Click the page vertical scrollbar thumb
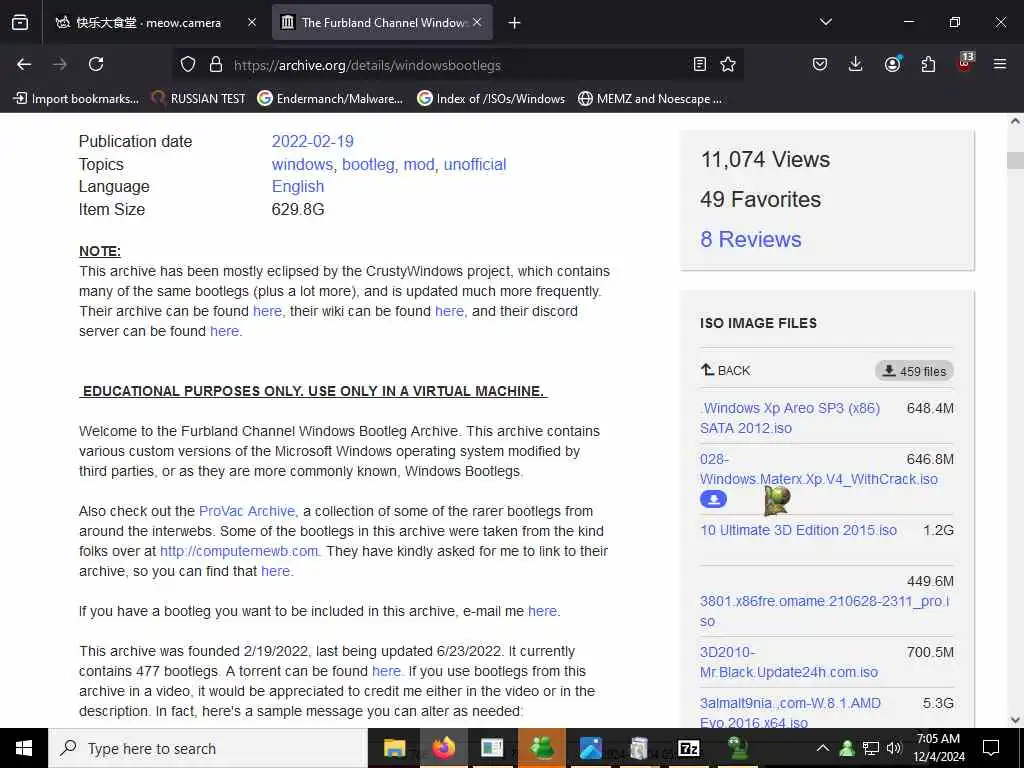The image size is (1024, 768). 1015,160
